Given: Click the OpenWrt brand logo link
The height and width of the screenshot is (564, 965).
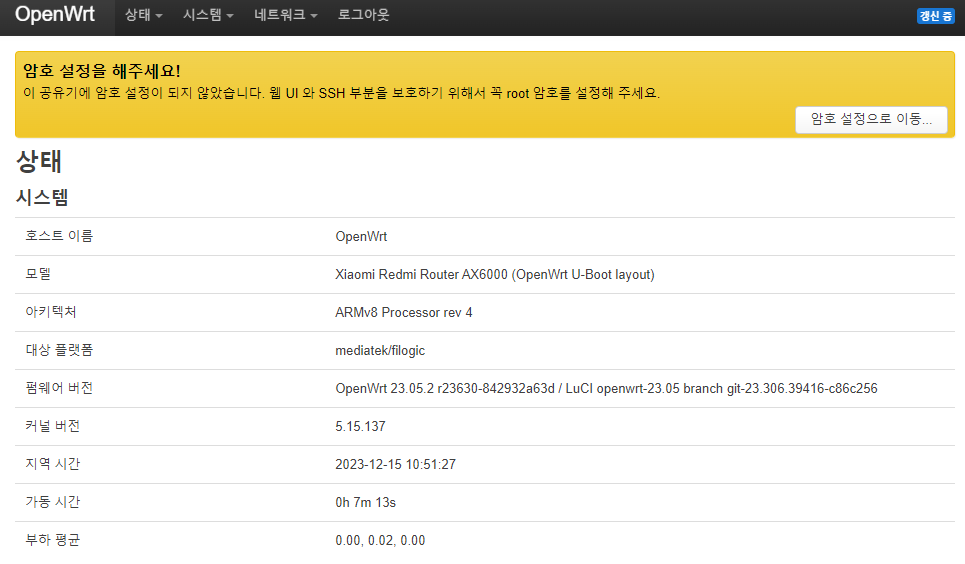Looking at the screenshot, I should pos(55,14).
